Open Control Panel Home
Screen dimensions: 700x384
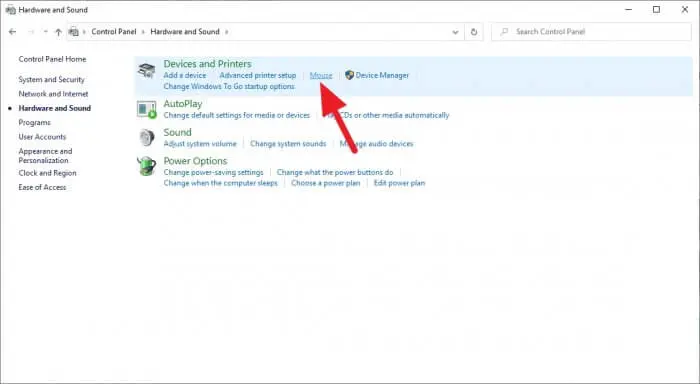tap(52, 59)
